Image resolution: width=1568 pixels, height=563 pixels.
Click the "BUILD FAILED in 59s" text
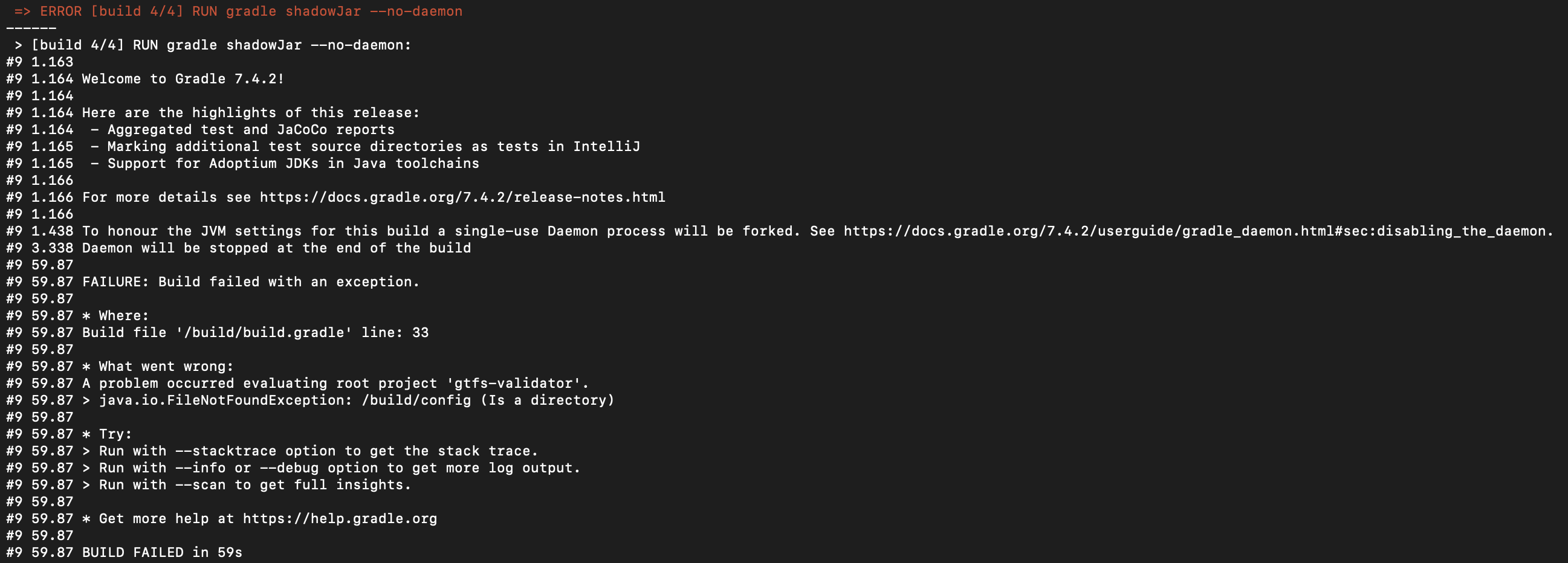pyautogui.click(x=162, y=553)
